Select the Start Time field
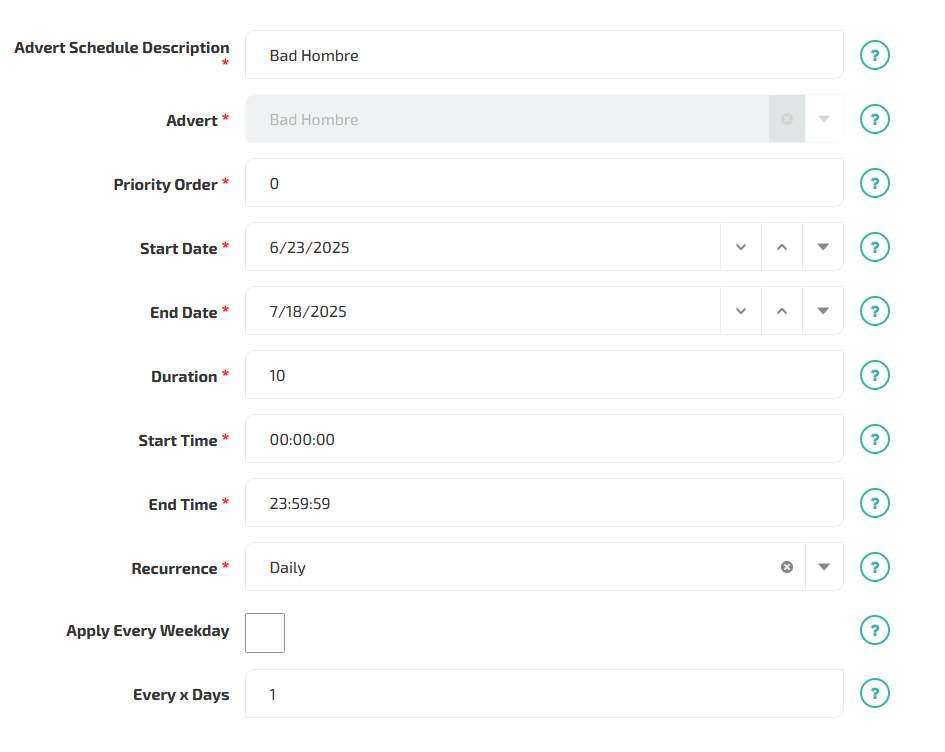Image resolution: width=945 pixels, height=752 pixels. [x=544, y=439]
